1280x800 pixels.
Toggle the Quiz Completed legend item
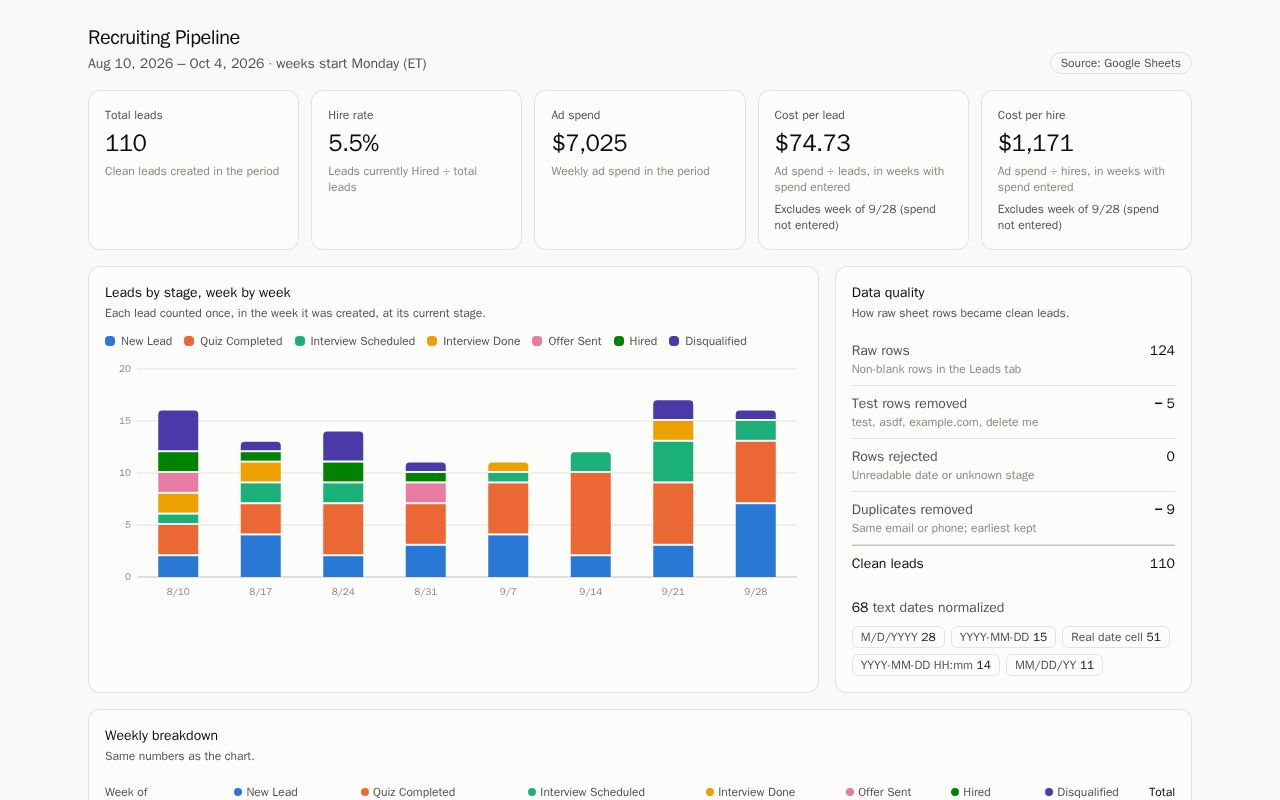(233, 341)
